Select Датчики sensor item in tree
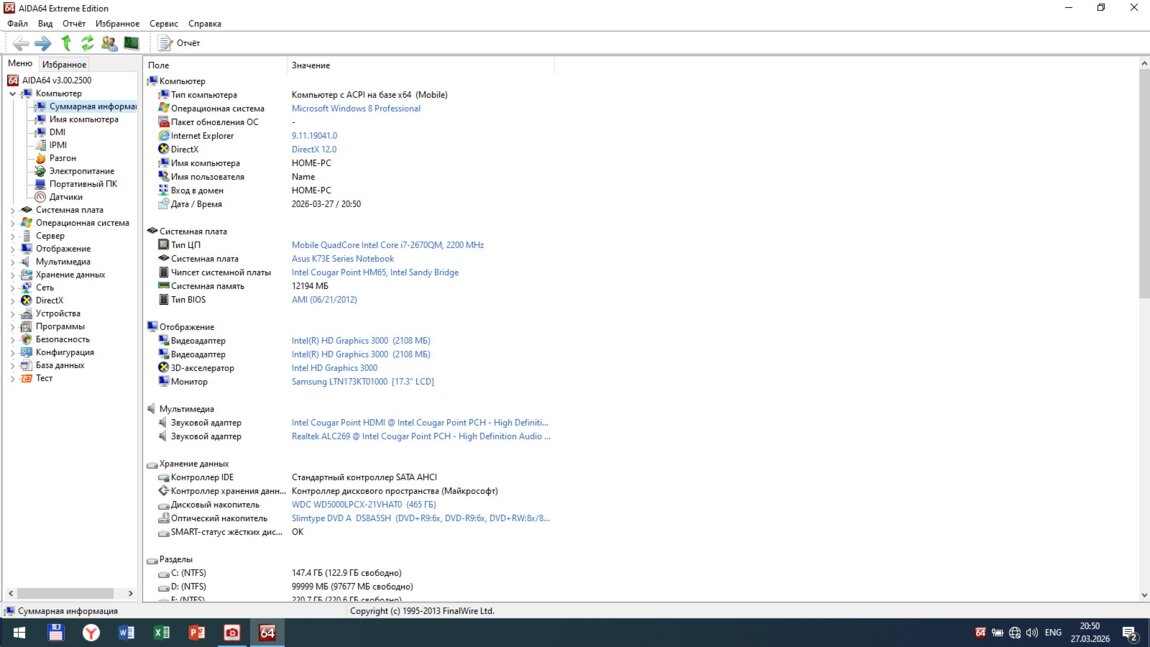This screenshot has height=647, width=1150. coord(65,197)
